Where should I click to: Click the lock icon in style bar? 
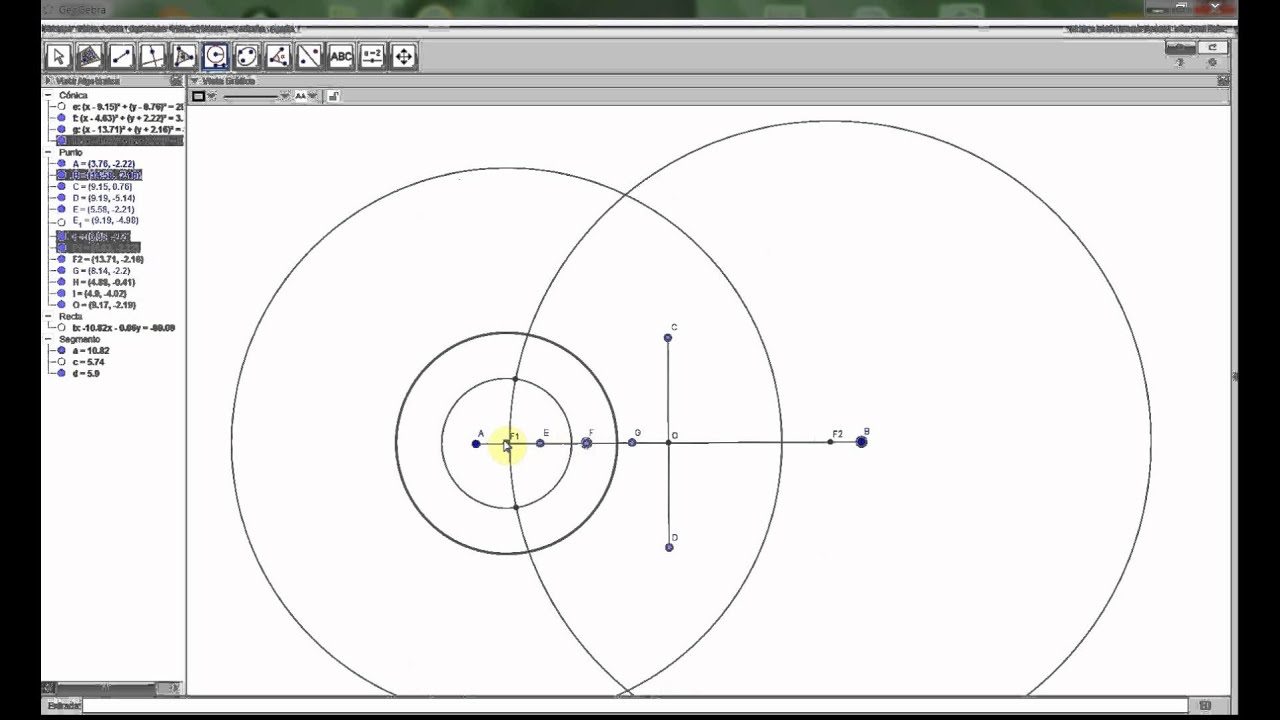pos(333,96)
